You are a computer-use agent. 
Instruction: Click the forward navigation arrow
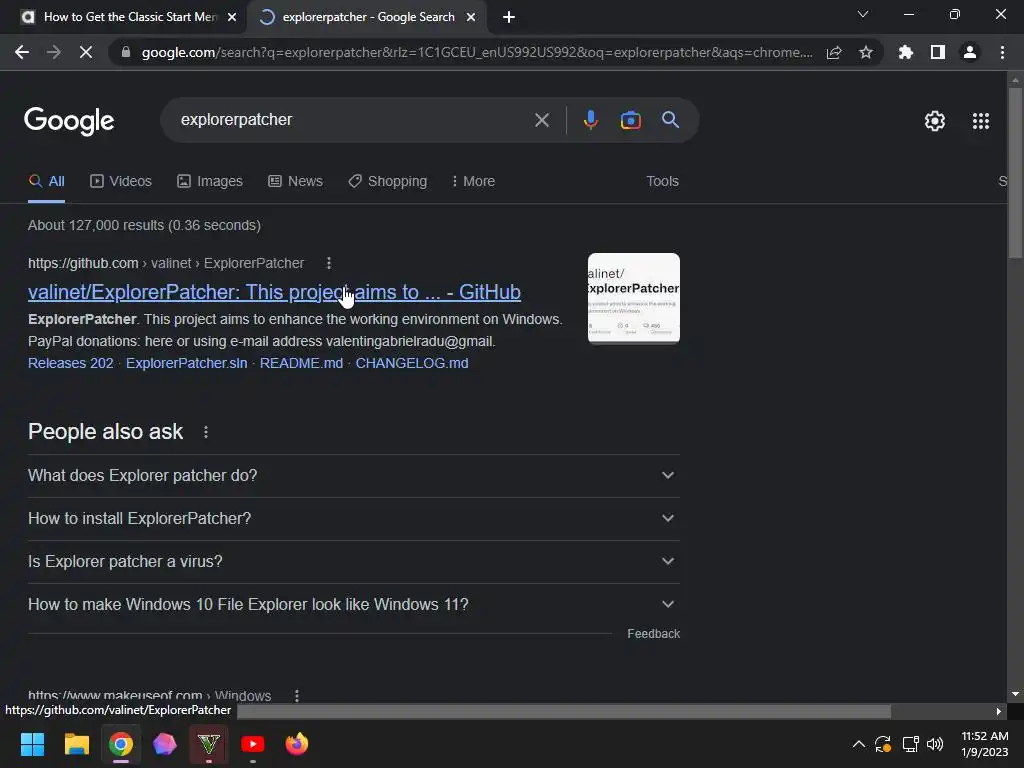(x=54, y=52)
